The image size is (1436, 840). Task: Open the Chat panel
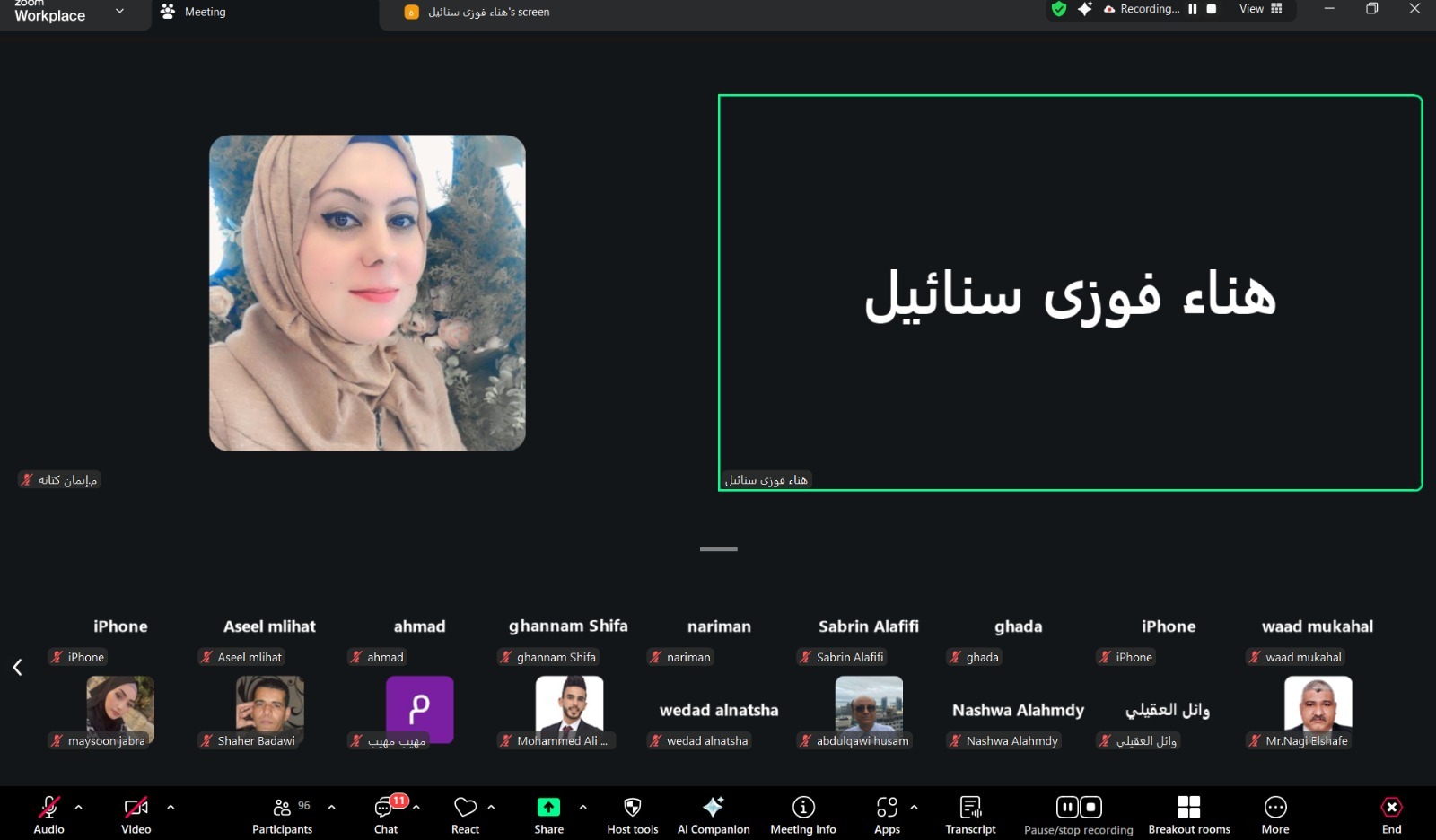pyautogui.click(x=386, y=815)
